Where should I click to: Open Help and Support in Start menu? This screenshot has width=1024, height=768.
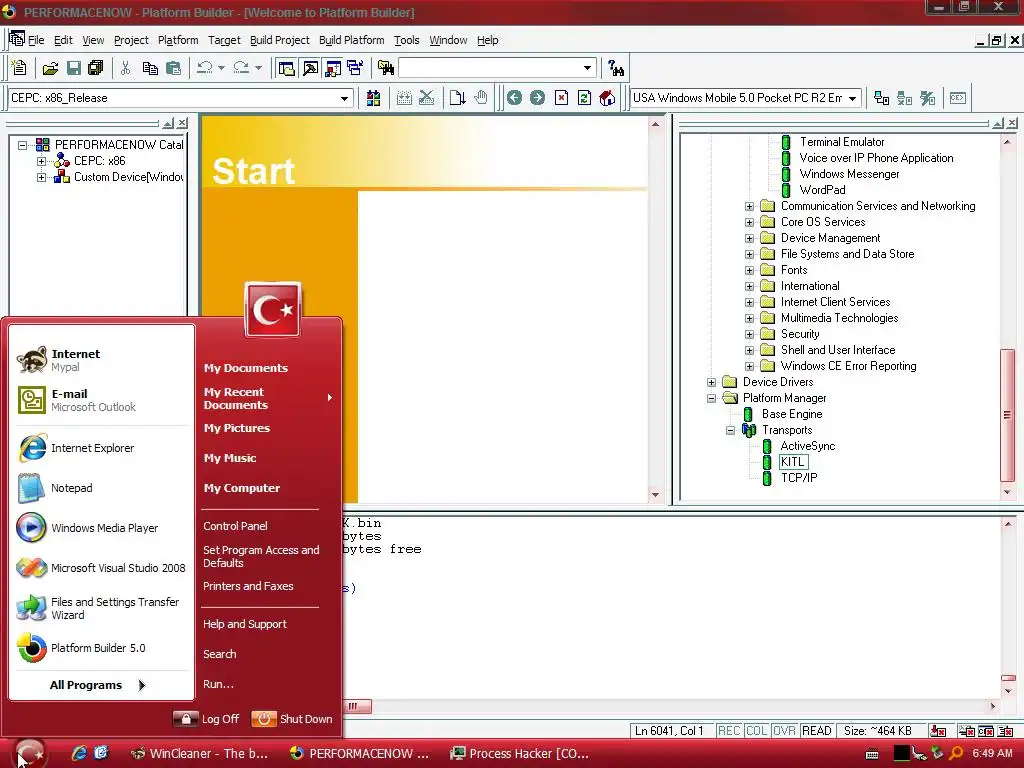244,624
